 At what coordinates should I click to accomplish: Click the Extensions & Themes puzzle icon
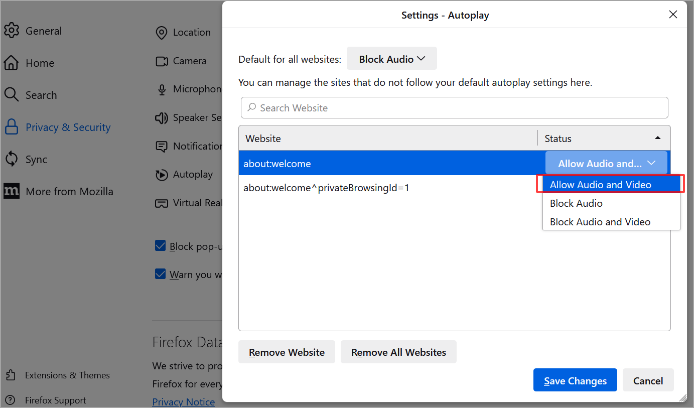coord(11,375)
